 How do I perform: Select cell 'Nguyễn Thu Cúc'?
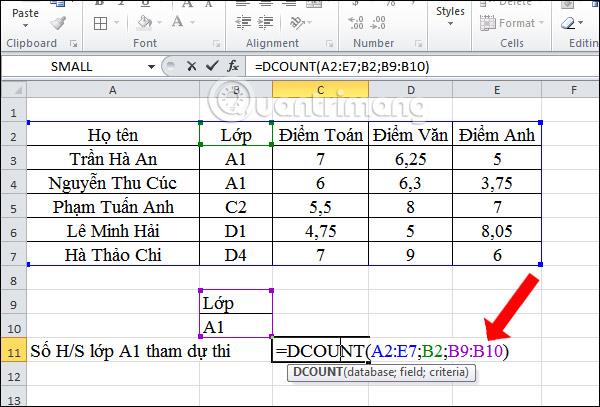click(x=113, y=182)
